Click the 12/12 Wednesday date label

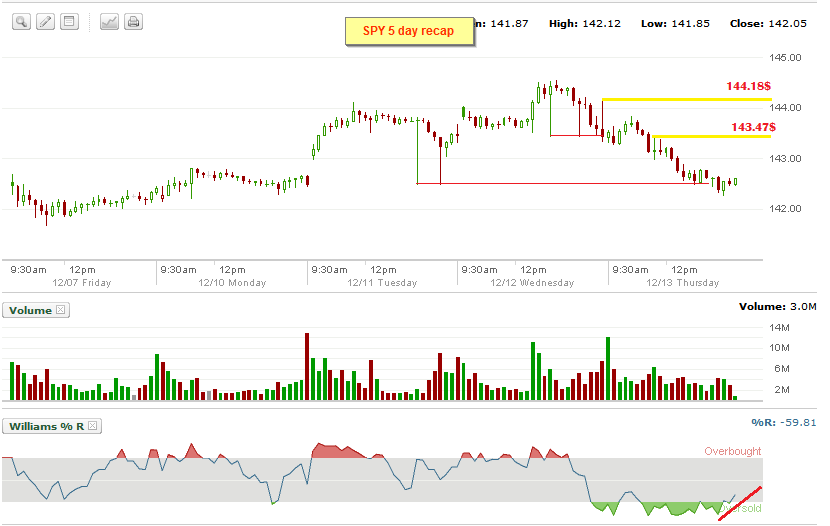point(532,283)
